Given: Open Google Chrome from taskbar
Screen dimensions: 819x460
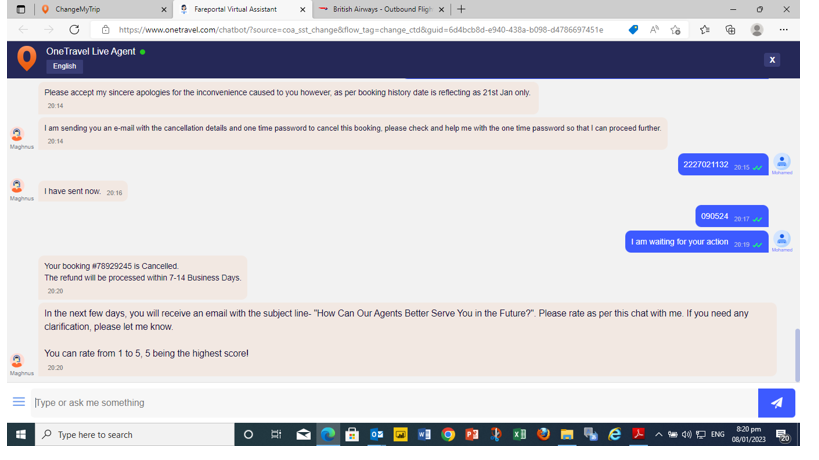Looking at the screenshot, I should tap(448, 434).
